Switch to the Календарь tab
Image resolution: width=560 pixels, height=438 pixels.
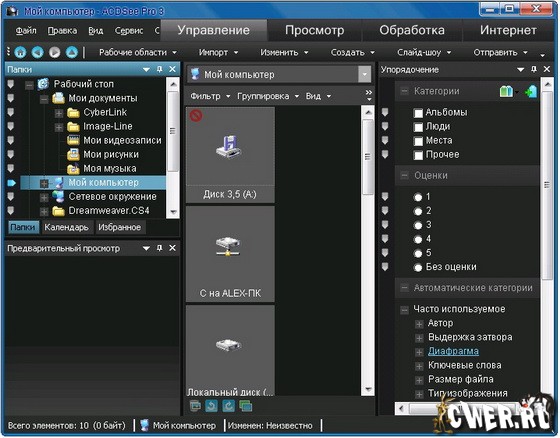(66, 228)
